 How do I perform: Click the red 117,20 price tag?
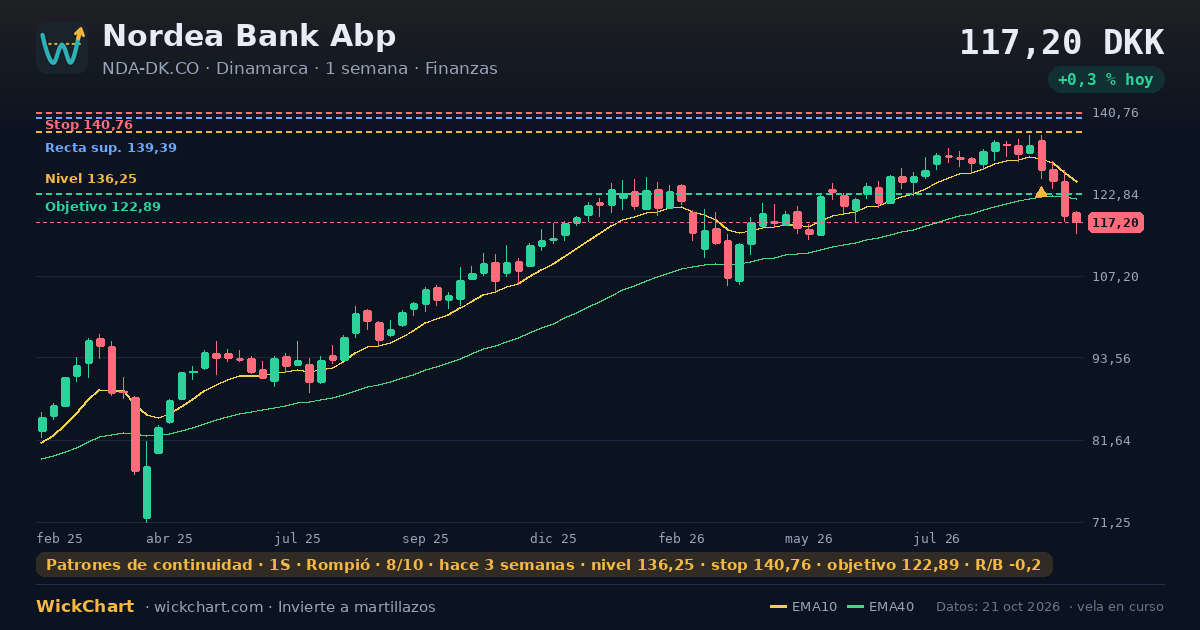pyautogui.click(x=1116, y=223)
